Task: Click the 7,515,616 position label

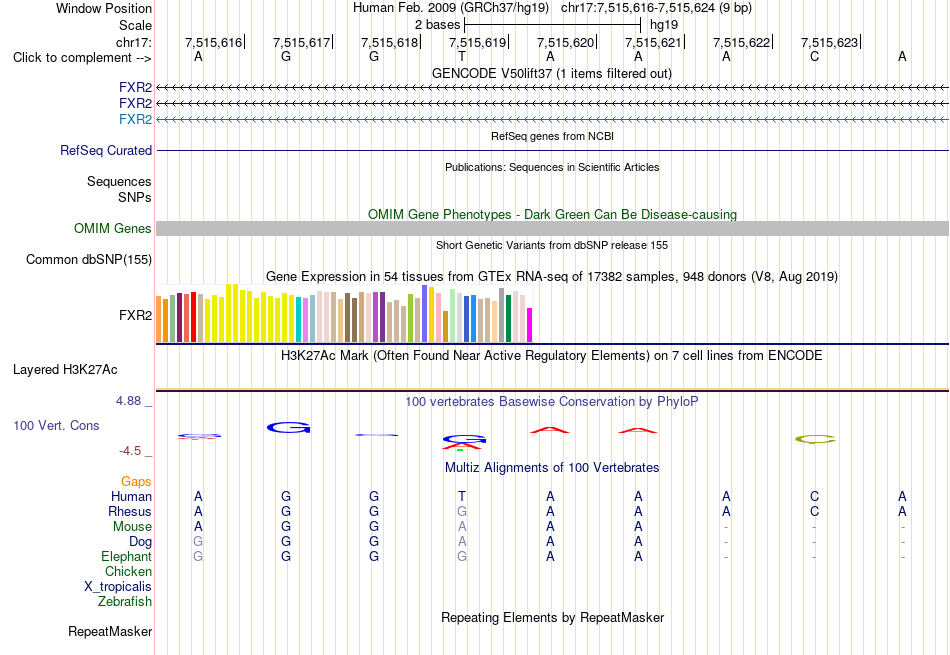Action: [x=213, y=42]
